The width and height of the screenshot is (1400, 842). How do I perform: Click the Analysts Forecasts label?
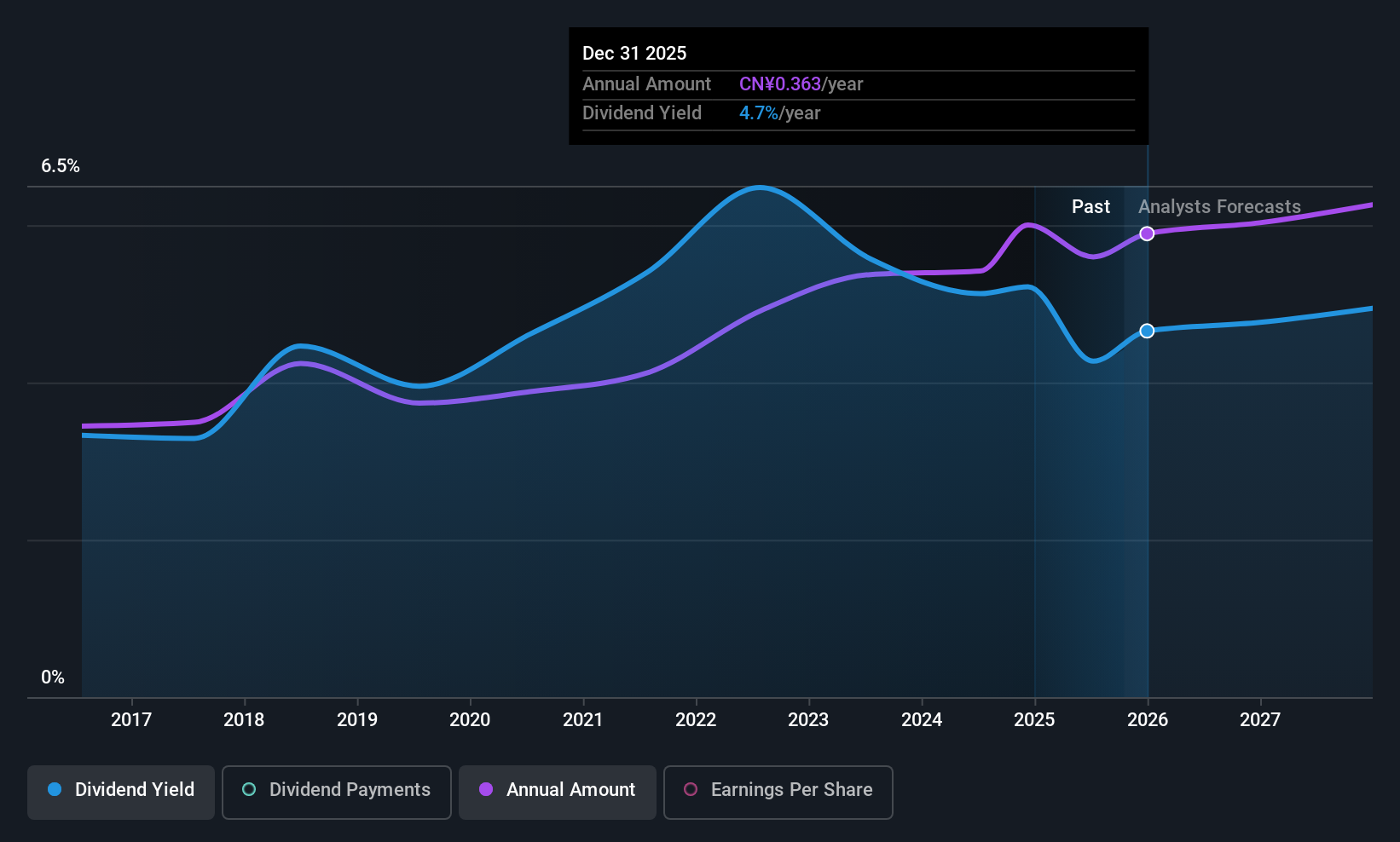(x=1219, y=207)
